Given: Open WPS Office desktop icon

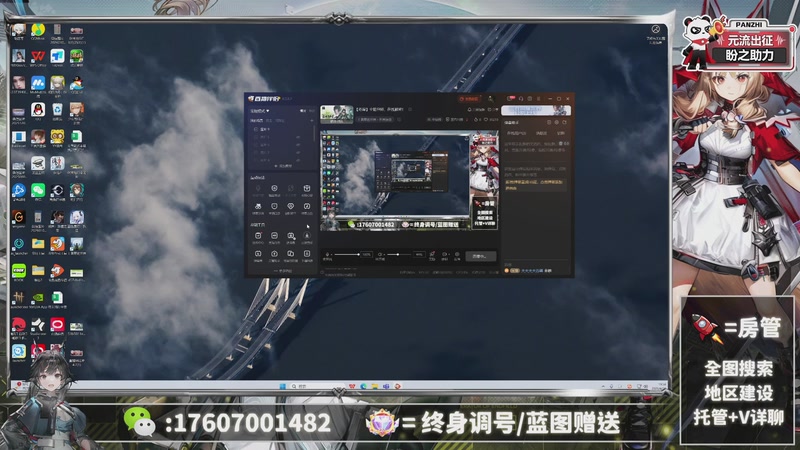Looking at the screenshot, I should coord(37,55).
